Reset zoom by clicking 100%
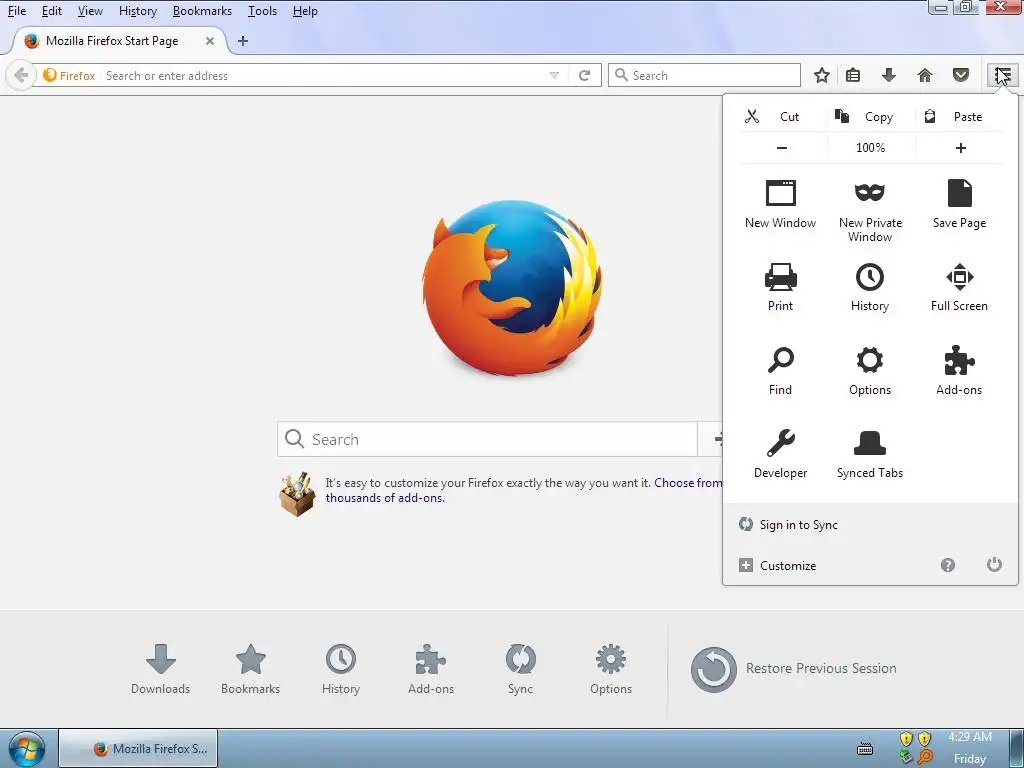 [x=871, y=148]
